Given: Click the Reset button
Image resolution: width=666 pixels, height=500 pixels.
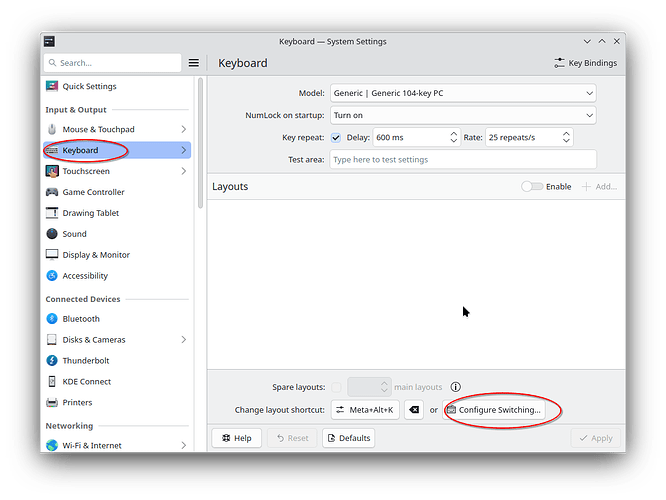Looking at the screenshot, I should coord(292,438).
